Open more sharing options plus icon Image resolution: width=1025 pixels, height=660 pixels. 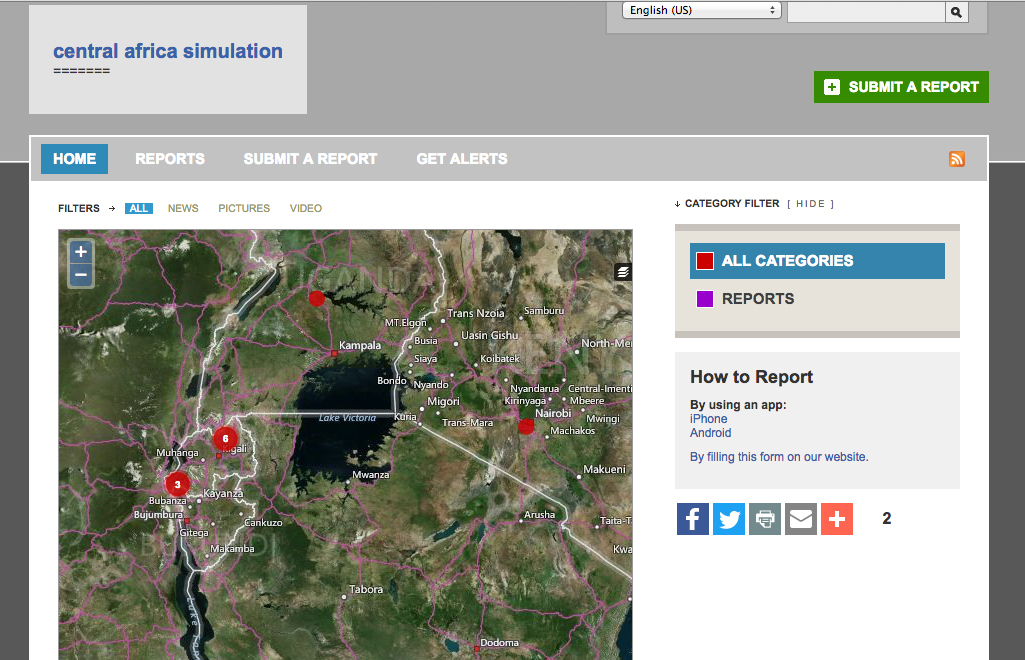click(837, 519)
